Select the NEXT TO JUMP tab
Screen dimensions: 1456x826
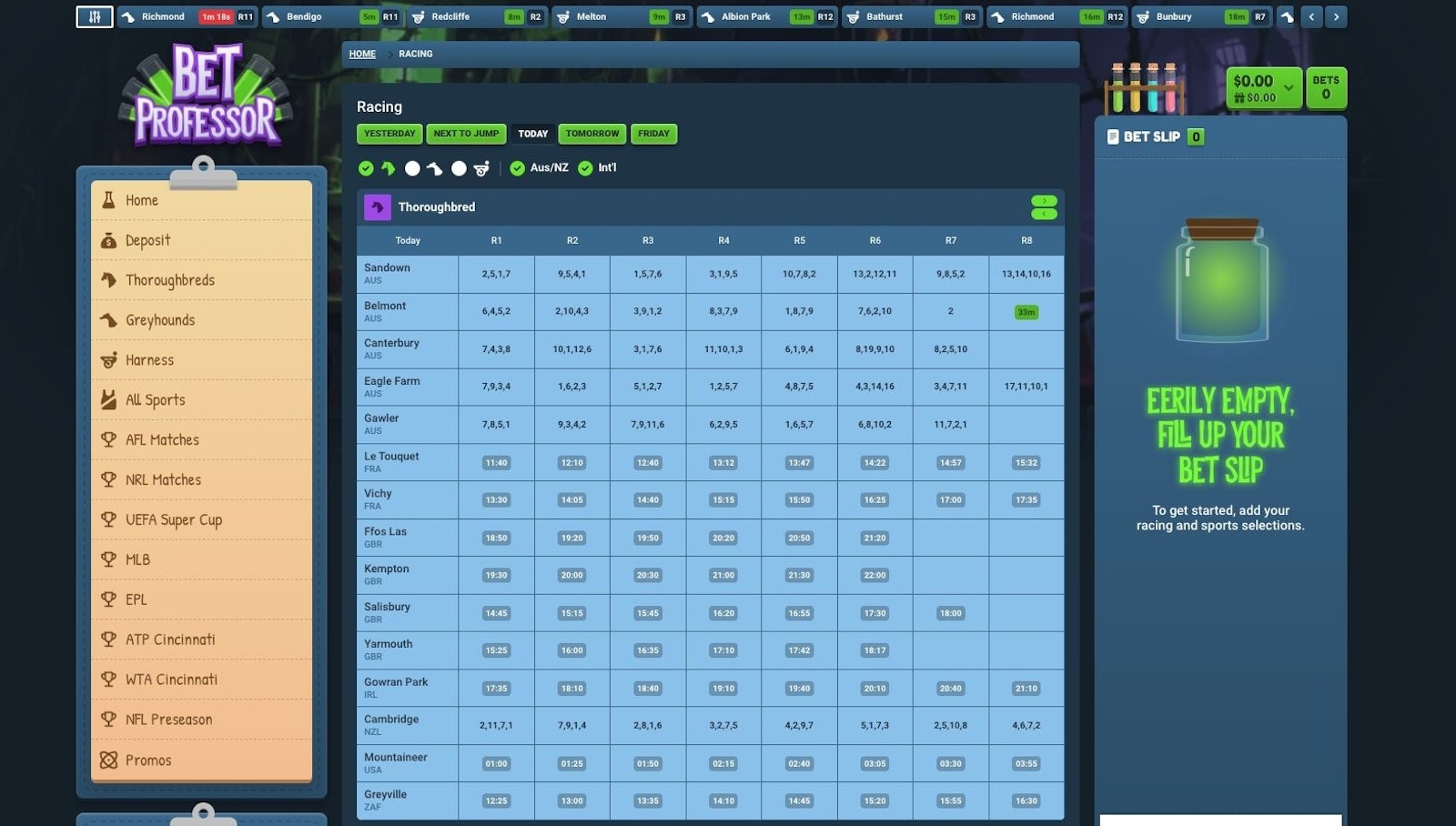466,134
